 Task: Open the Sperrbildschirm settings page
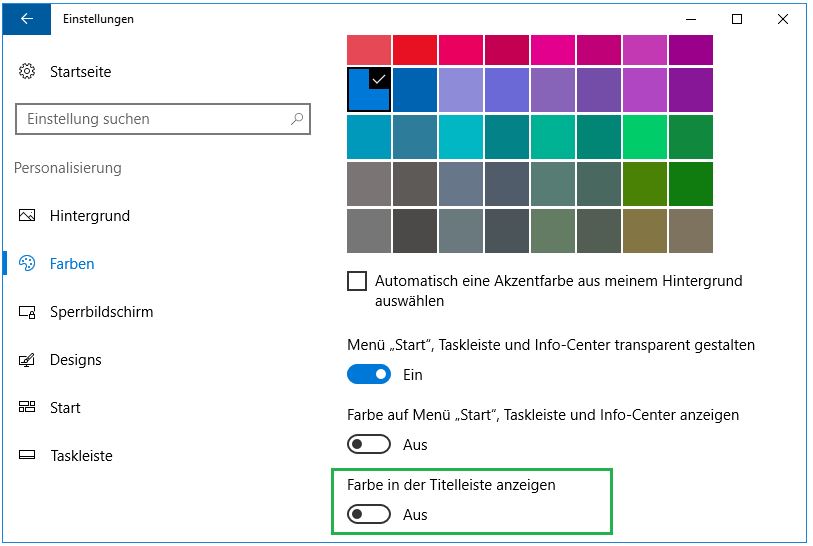point(101,312)
